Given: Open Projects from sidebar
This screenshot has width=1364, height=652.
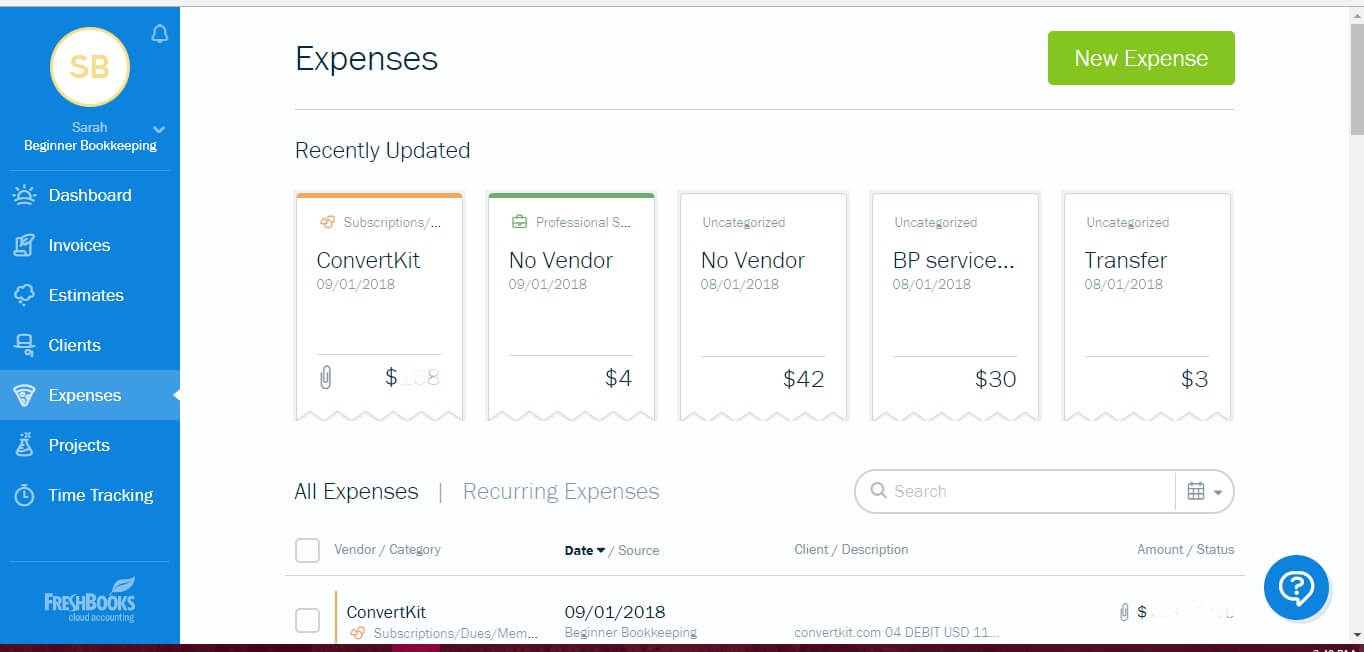Looking at the screenshot, I should tap(90, 445).
